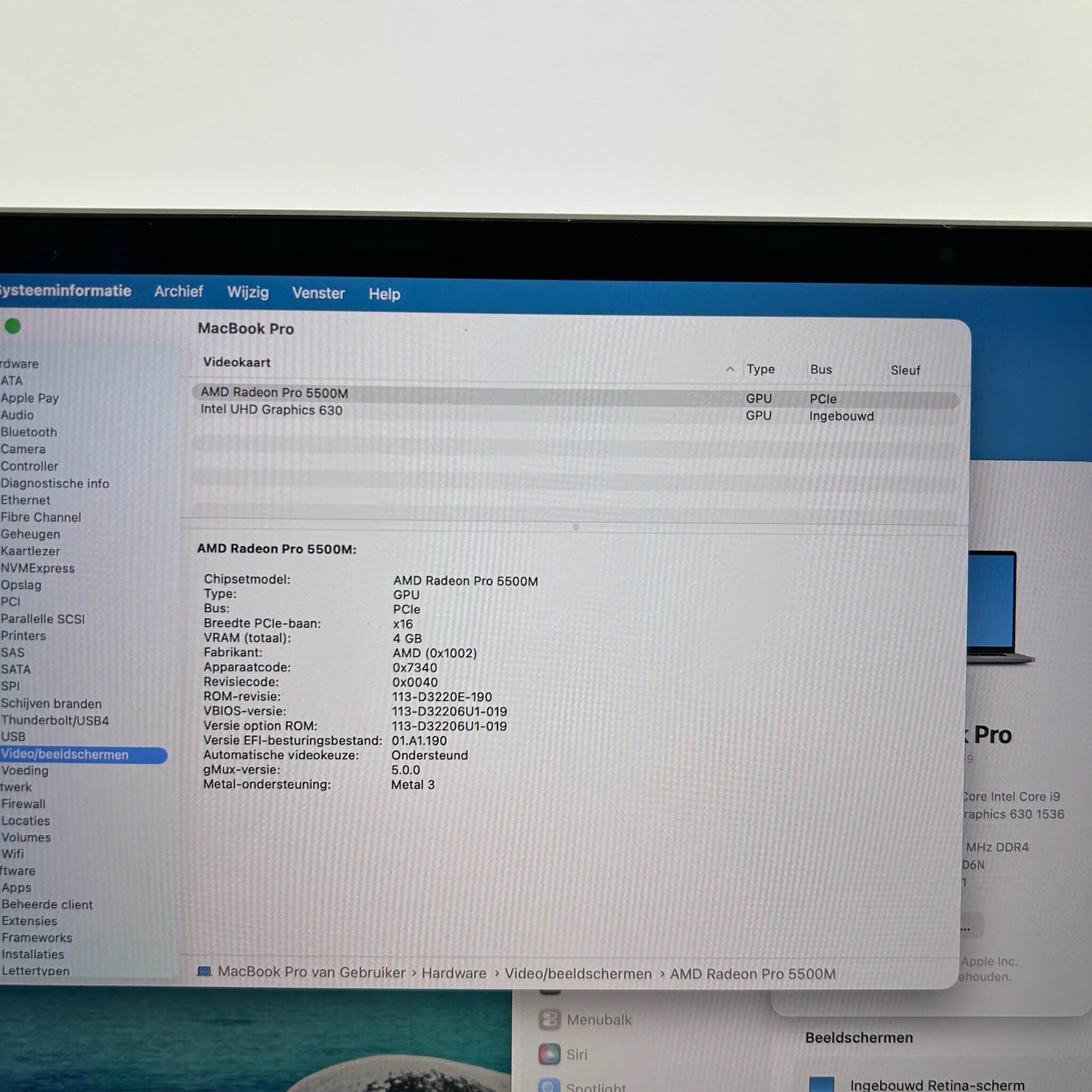This screenshot has height=1092, width=1092.
Task: Open the Help menu
Action: [x=384, y=294]
